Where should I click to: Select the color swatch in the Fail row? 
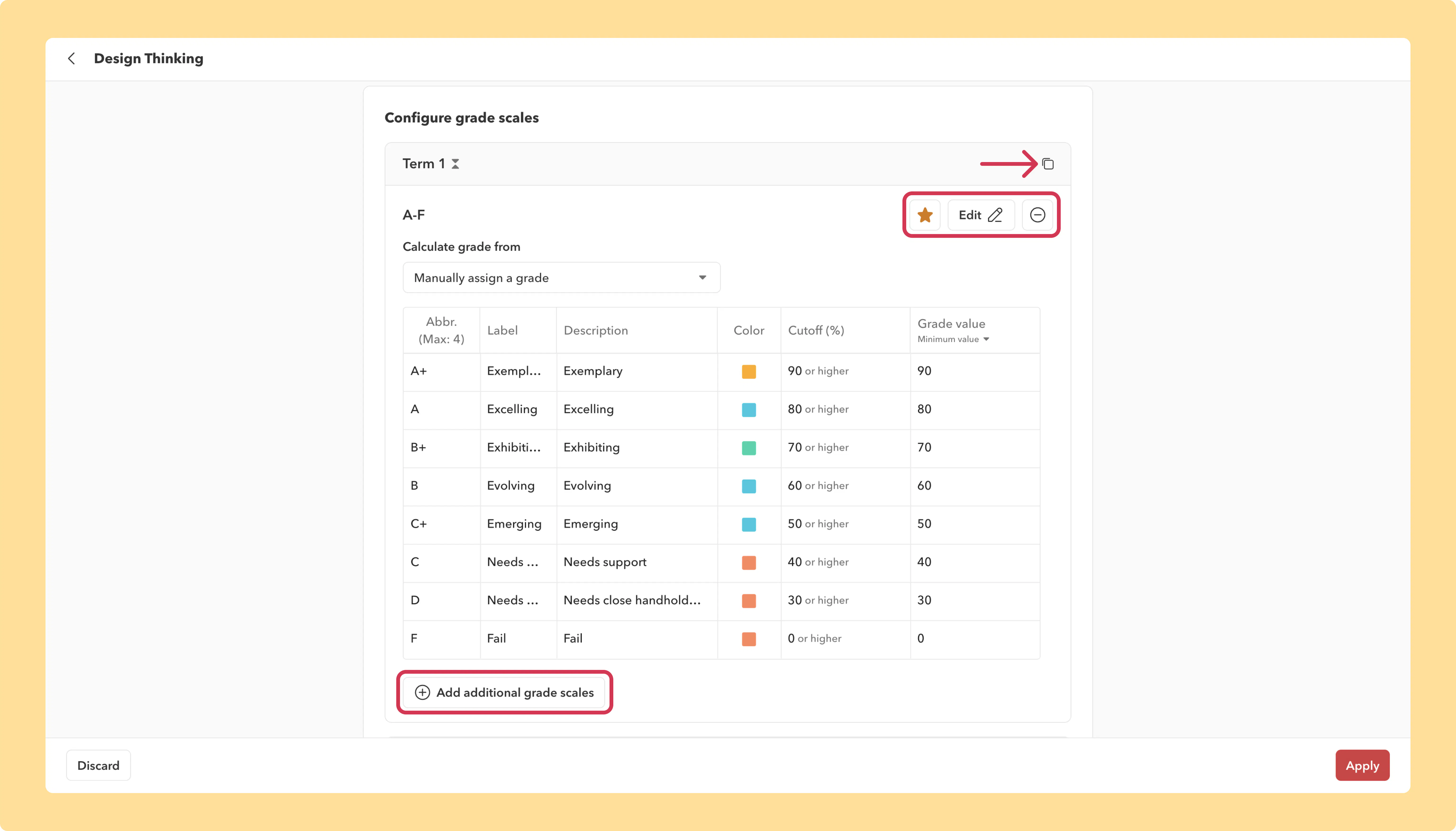749,639
